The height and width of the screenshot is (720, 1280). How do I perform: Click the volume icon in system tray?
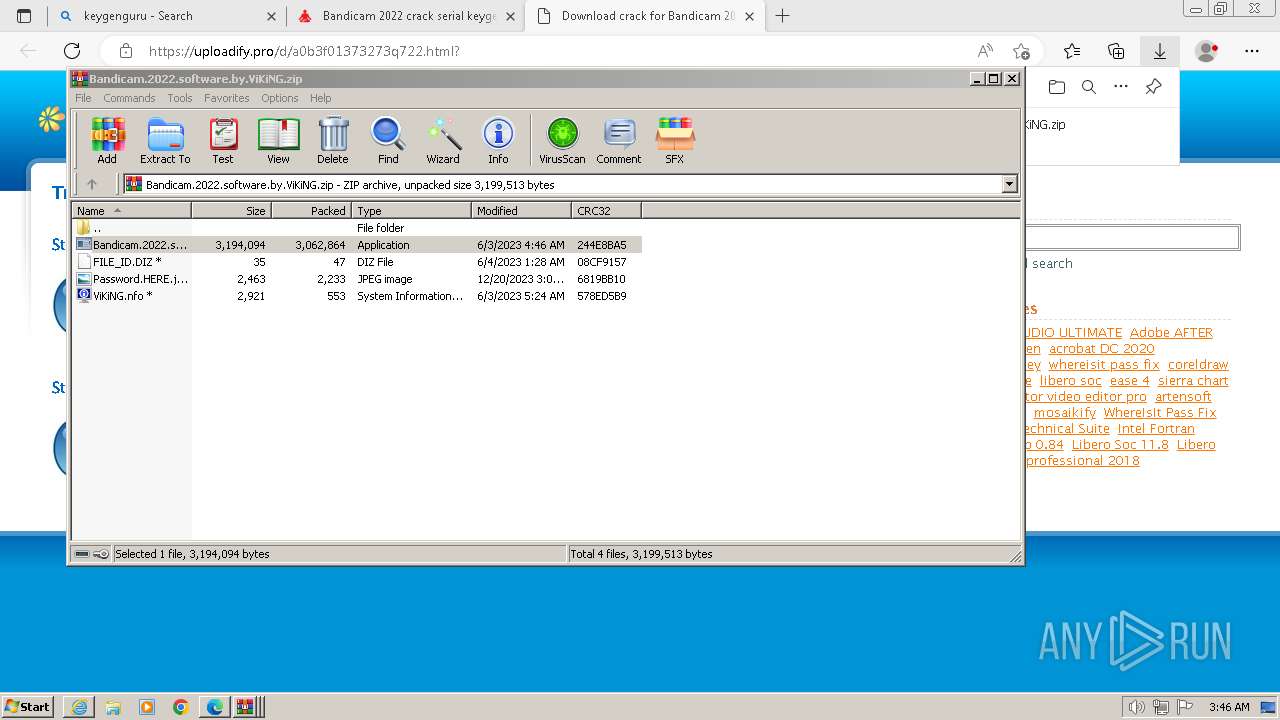point(1136,707)
